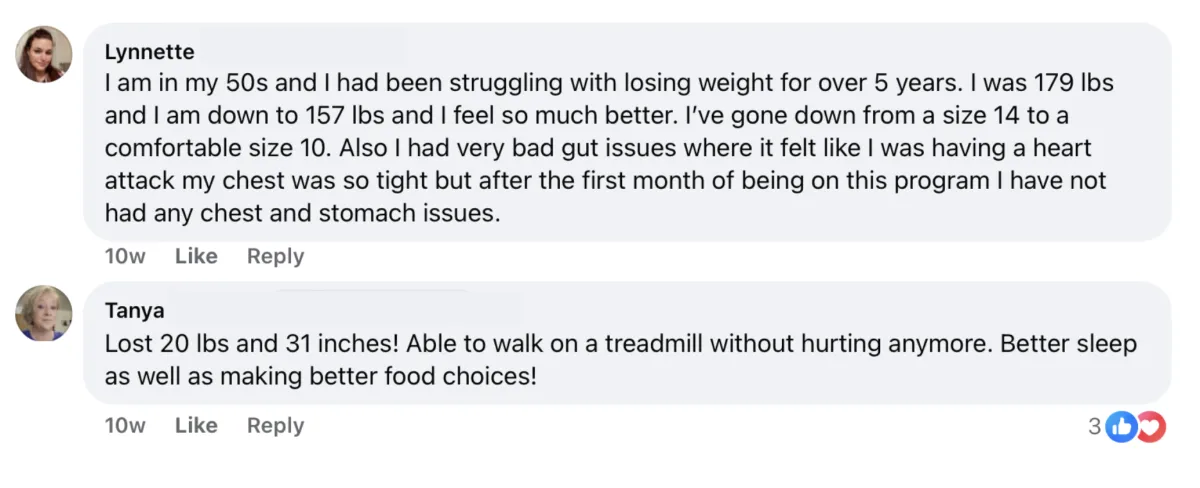
Task: Open Tanya's profile picture
Action: pyautogui.click(x=44, y=313)
